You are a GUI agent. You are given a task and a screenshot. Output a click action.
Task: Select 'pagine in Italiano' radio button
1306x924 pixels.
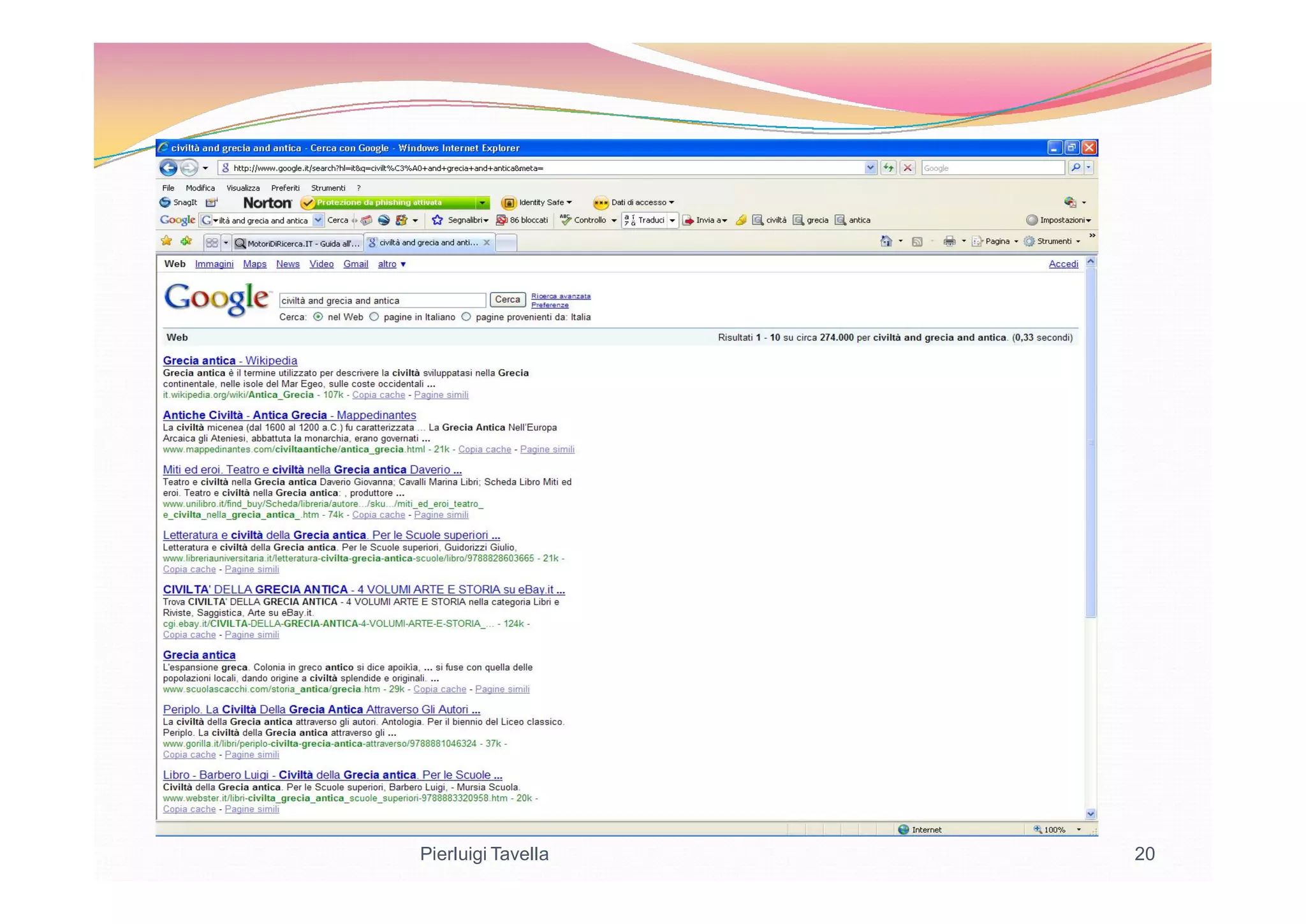(374, 317)
